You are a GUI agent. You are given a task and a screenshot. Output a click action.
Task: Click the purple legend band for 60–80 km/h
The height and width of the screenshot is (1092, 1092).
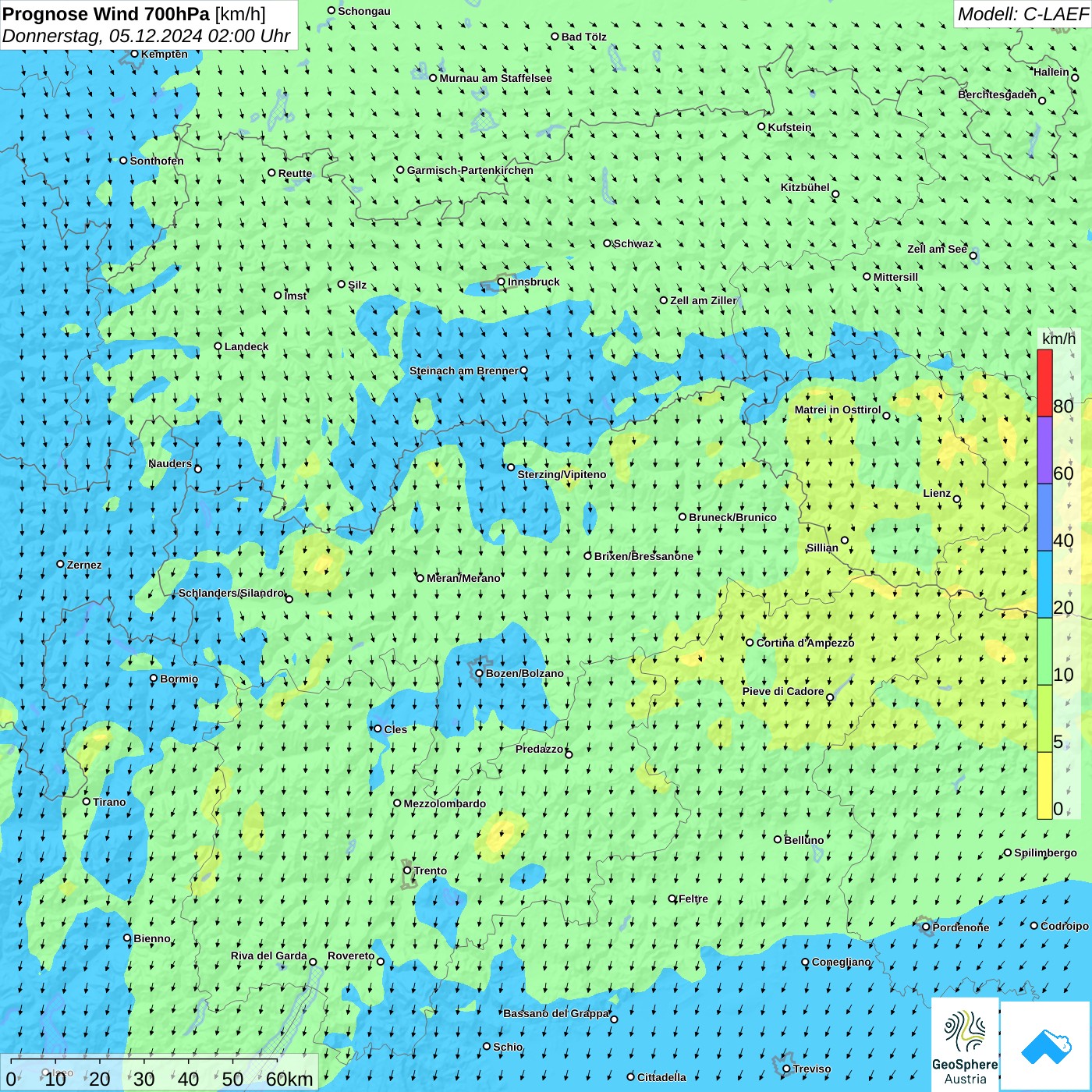coord(1044,450)
